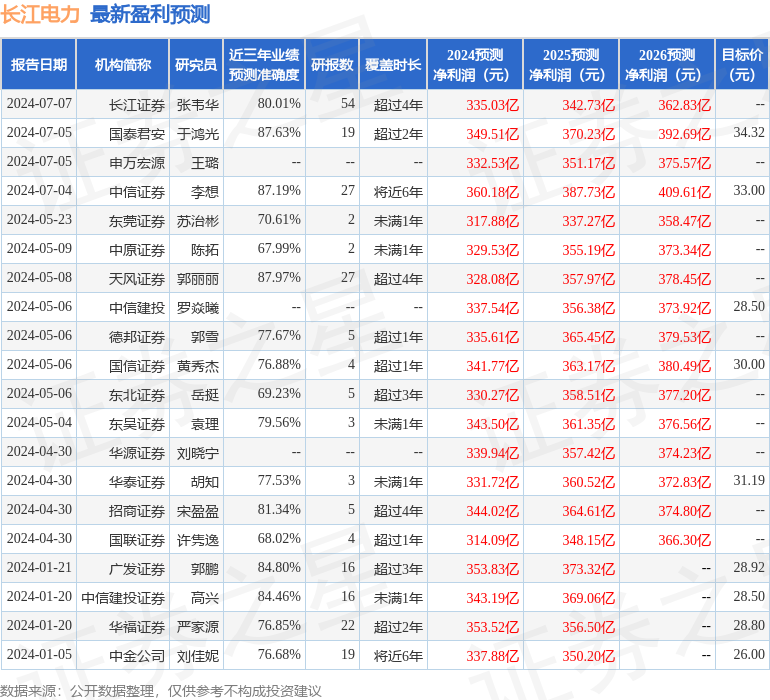This screenshot has height=700, width=770.
Task: Click analyst name 宋盈盈
Action: pos(198,510)
